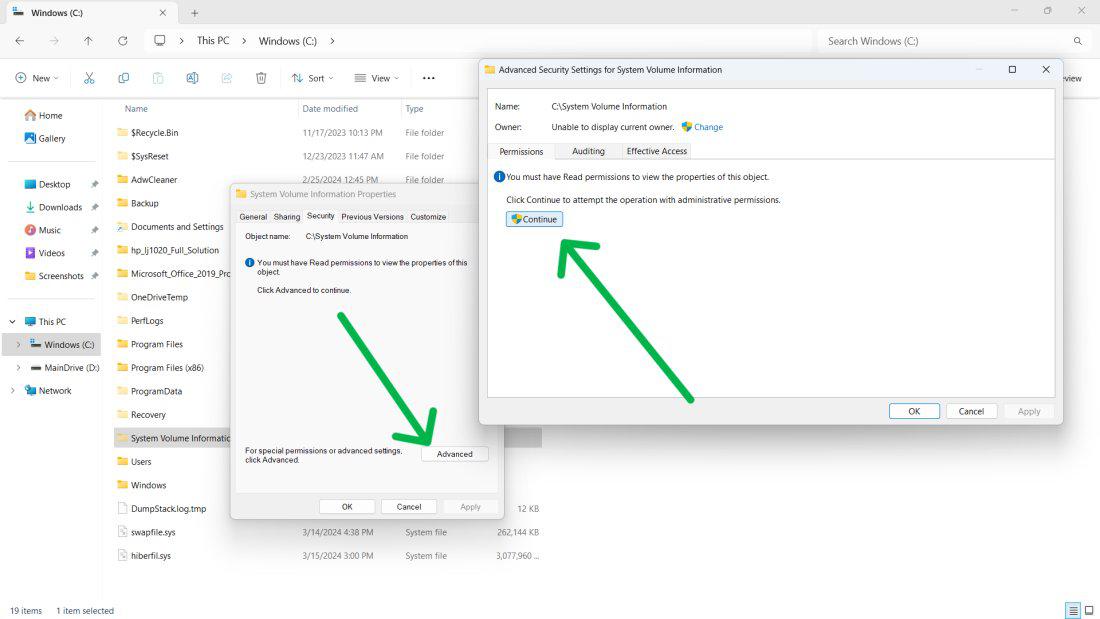Viewport: 1100px width, 619px height.
Task: Open pinned Downloads folder in sidebar
Action: [x=54, y=207]
